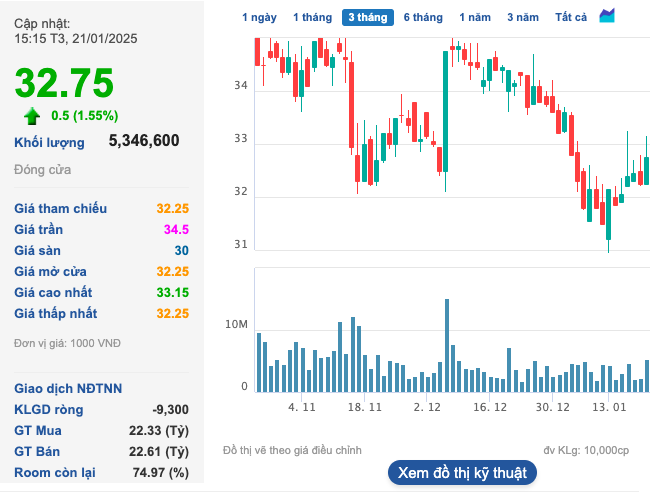Select the 3 năm time range

click(x=522, y=17)
